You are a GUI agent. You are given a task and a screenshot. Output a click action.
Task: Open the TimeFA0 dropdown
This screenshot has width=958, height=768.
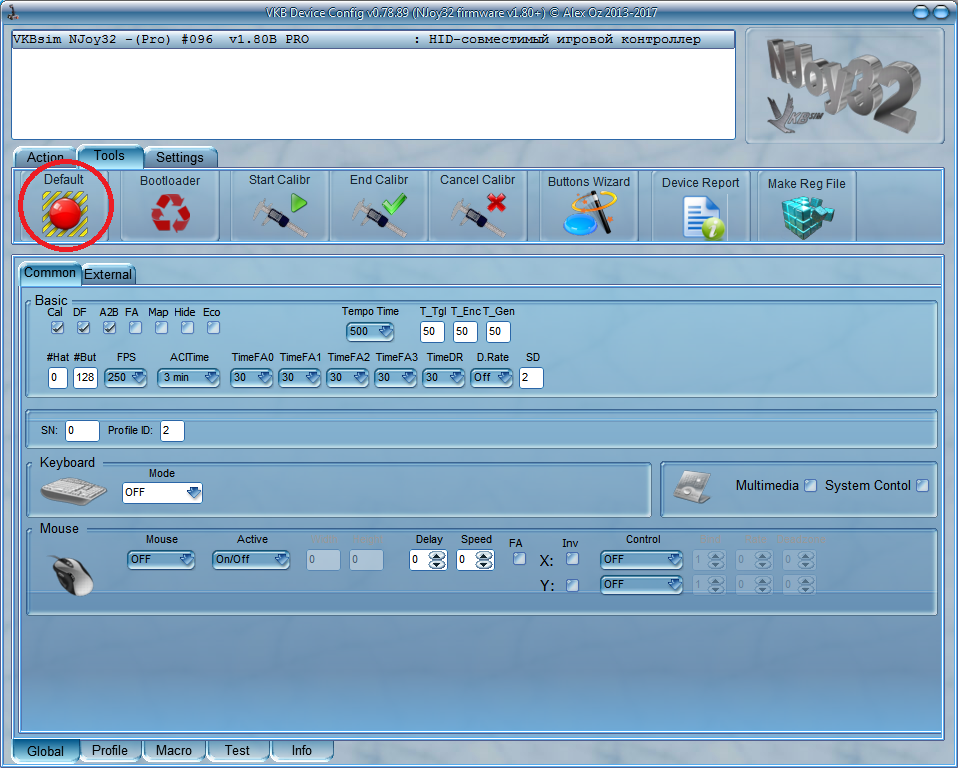(x=252, y=378)
